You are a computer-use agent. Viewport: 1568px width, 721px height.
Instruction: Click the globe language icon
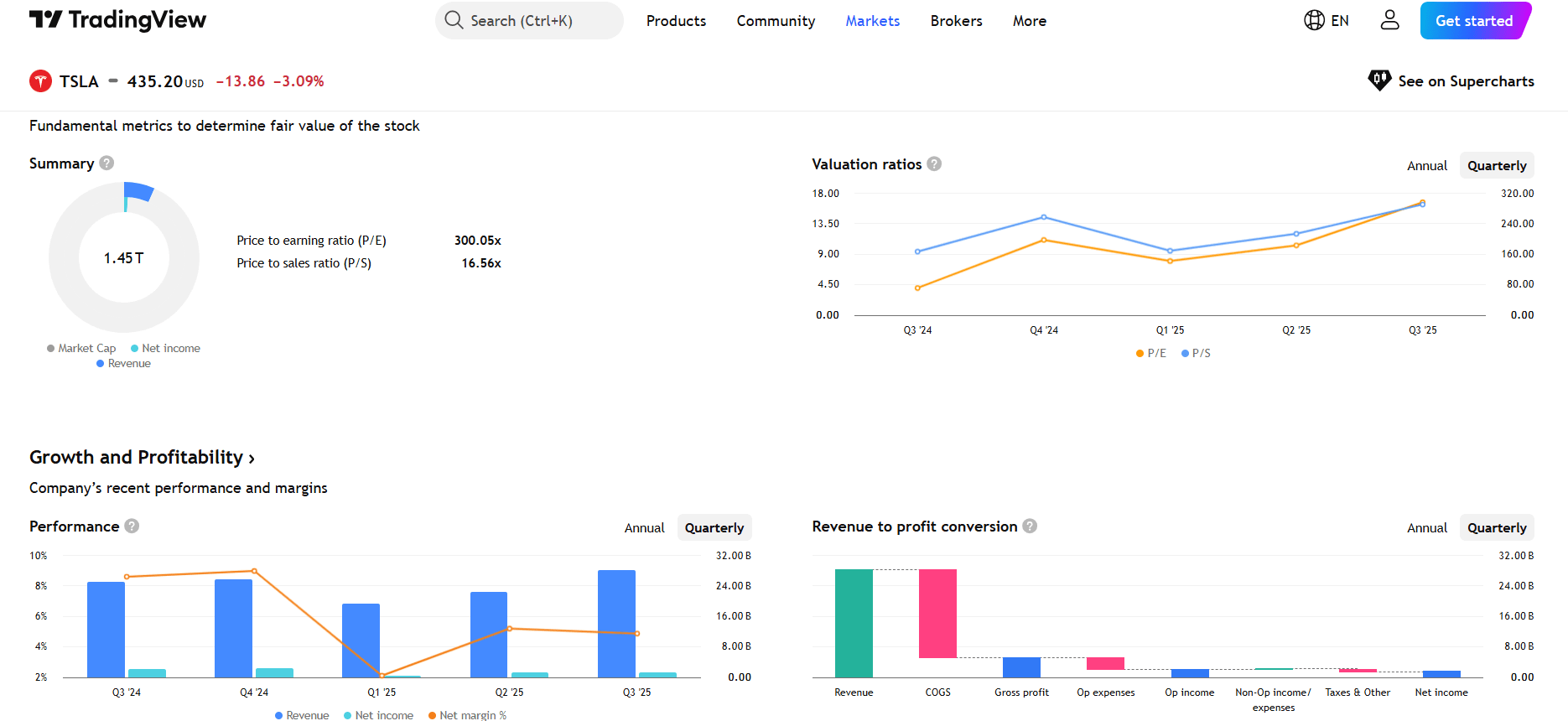[1314, 20]
